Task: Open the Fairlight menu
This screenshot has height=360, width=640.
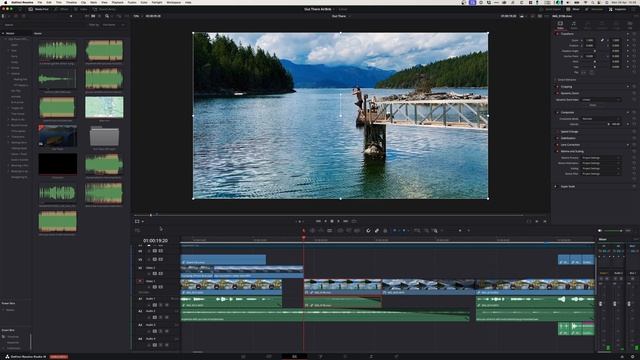Action: coord(157,2)
